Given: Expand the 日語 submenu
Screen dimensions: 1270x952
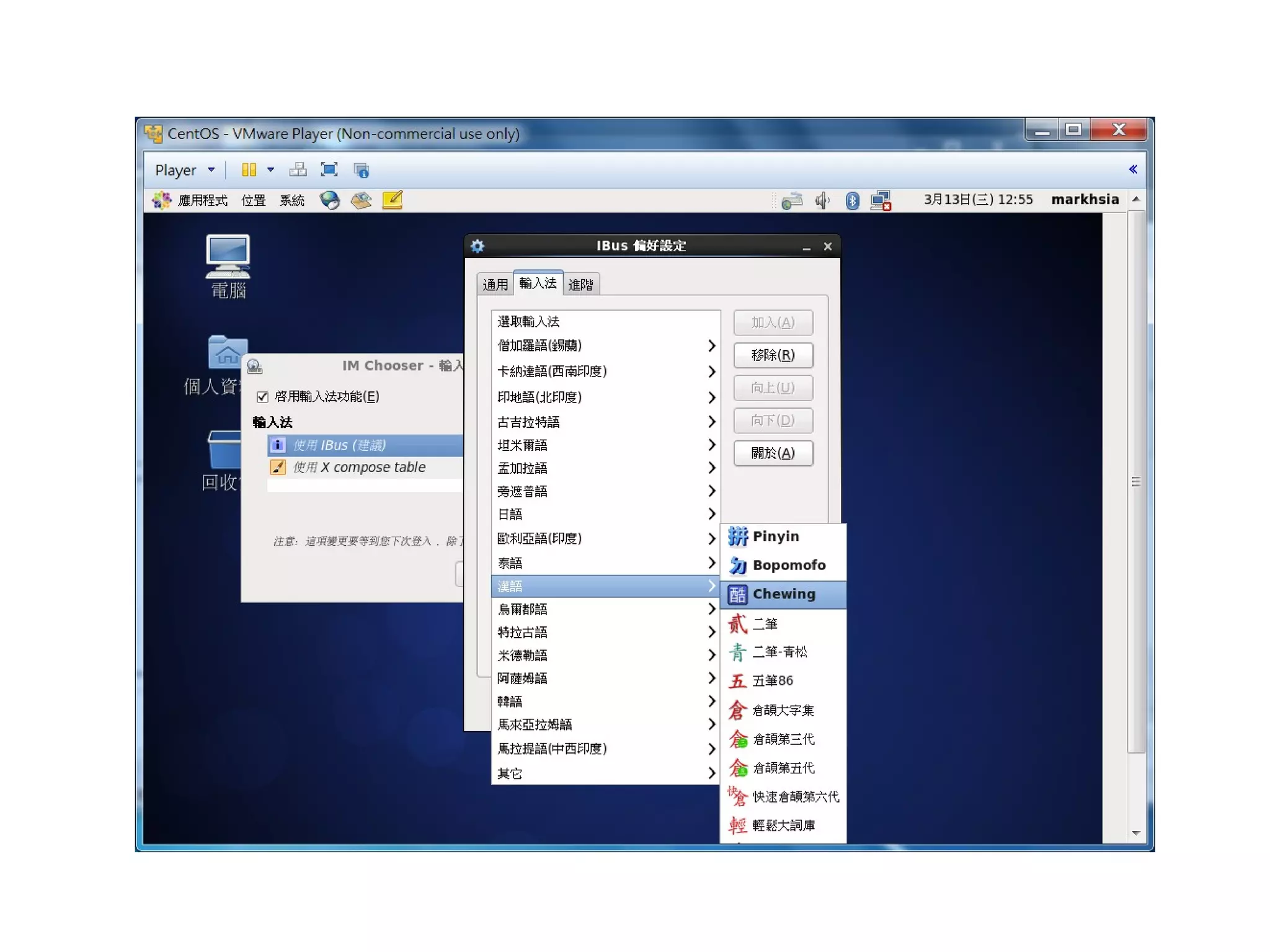Looking at the screenshot, I should coord(605,514).
